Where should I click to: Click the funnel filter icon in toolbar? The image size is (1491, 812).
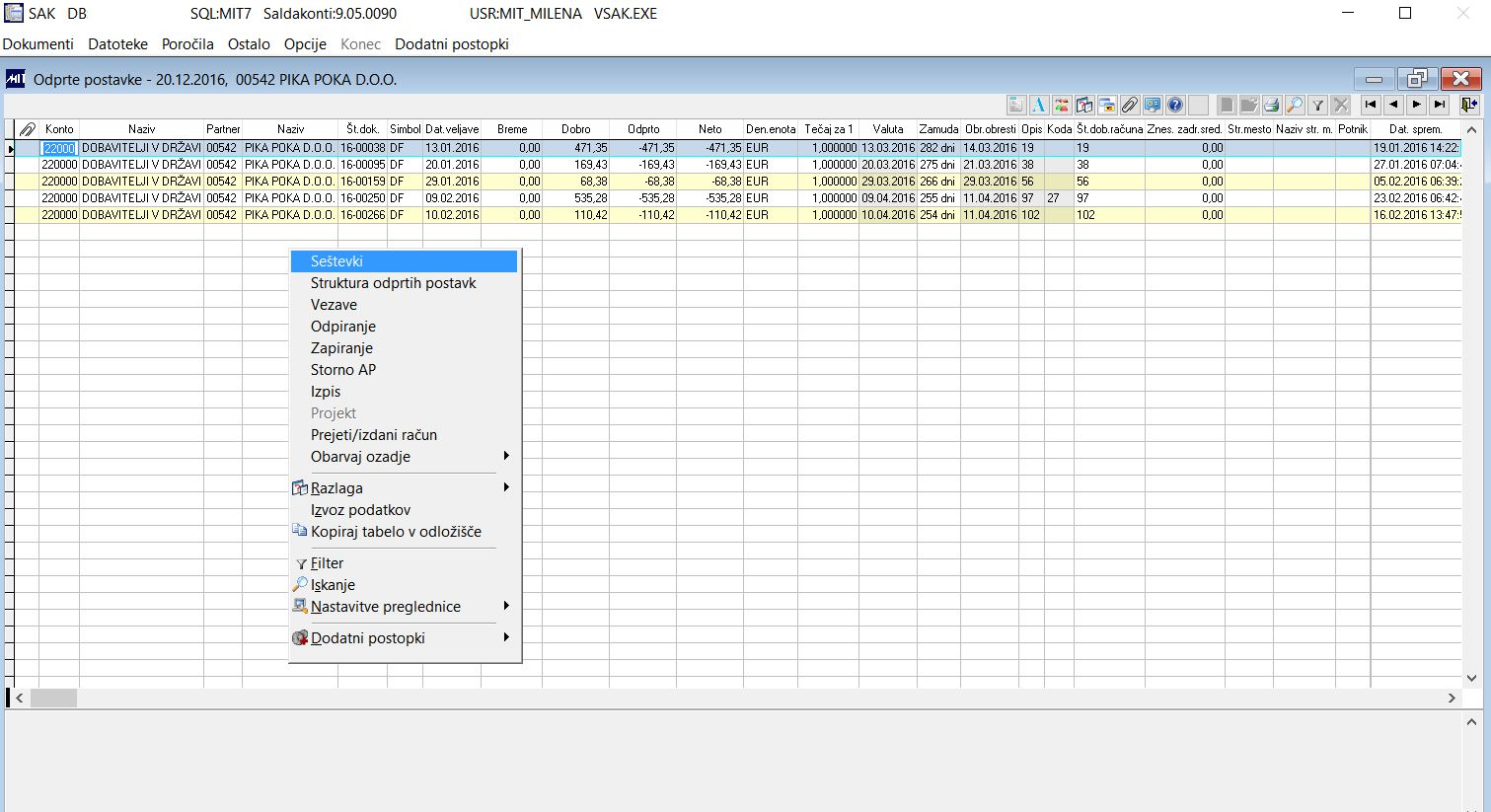[1317, 105]
